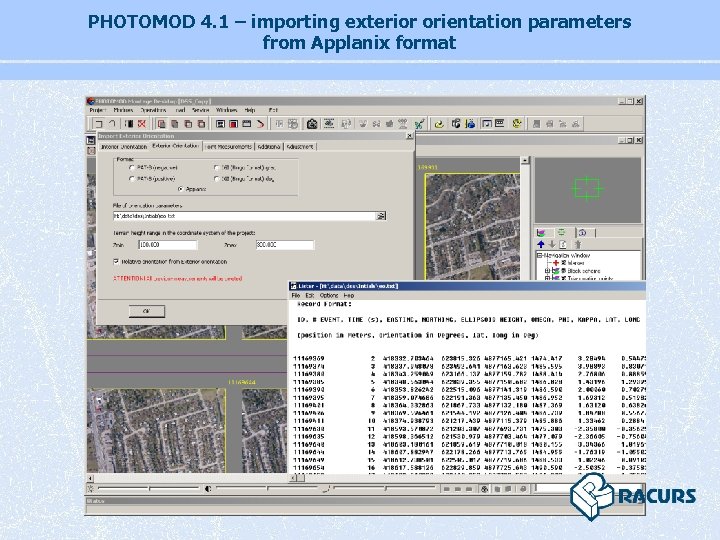
Task: Select the upper DB (Bingo format) option
Action: (217, 168)
